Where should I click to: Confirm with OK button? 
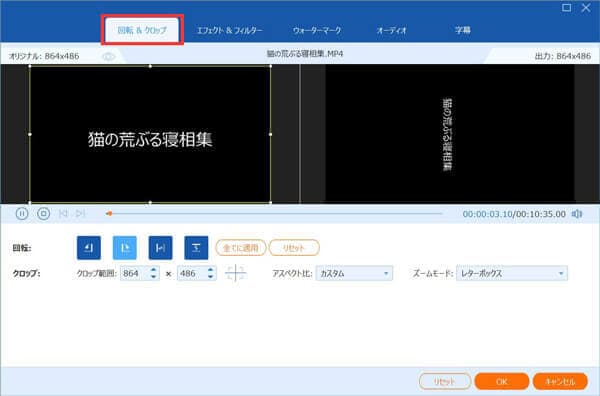(502, 381)
